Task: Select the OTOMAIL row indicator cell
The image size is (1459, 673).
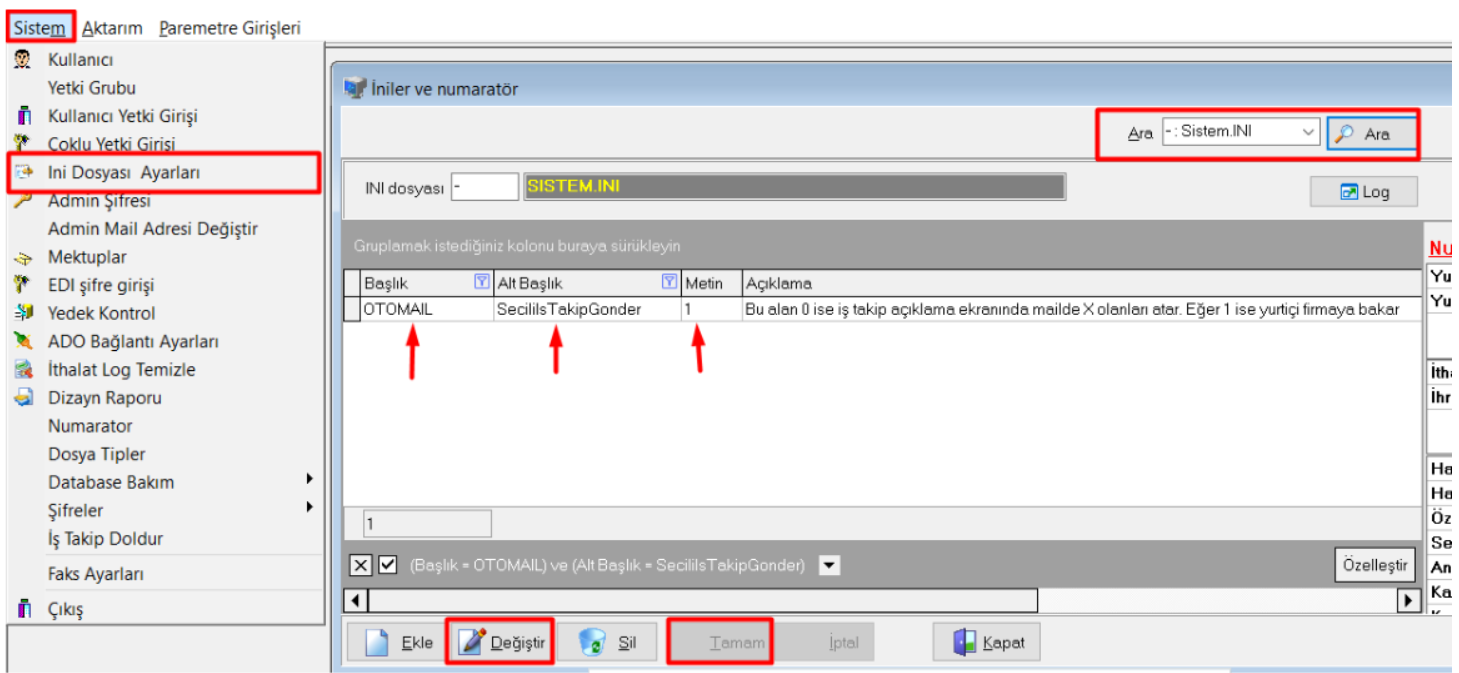Action: coord(351,310)
